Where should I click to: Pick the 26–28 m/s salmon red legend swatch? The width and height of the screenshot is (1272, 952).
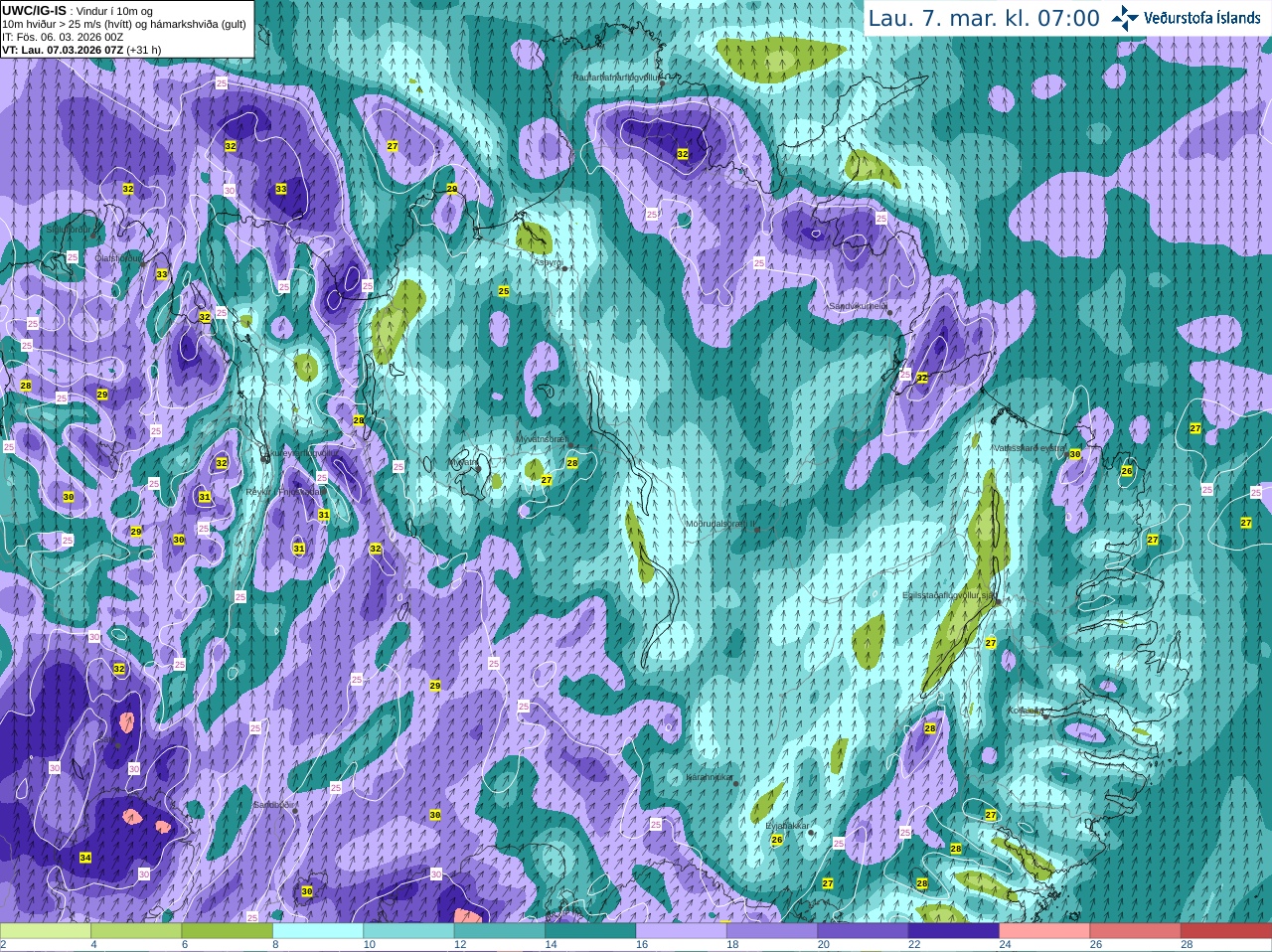[1135, 931]
